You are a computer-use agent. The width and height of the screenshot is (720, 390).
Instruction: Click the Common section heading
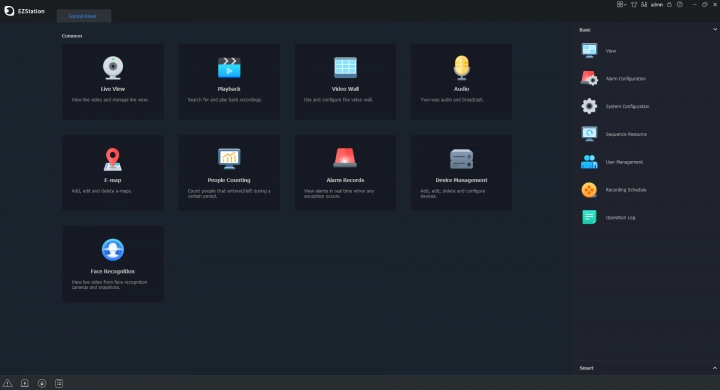pyautogui.click(x=72, y=36)
